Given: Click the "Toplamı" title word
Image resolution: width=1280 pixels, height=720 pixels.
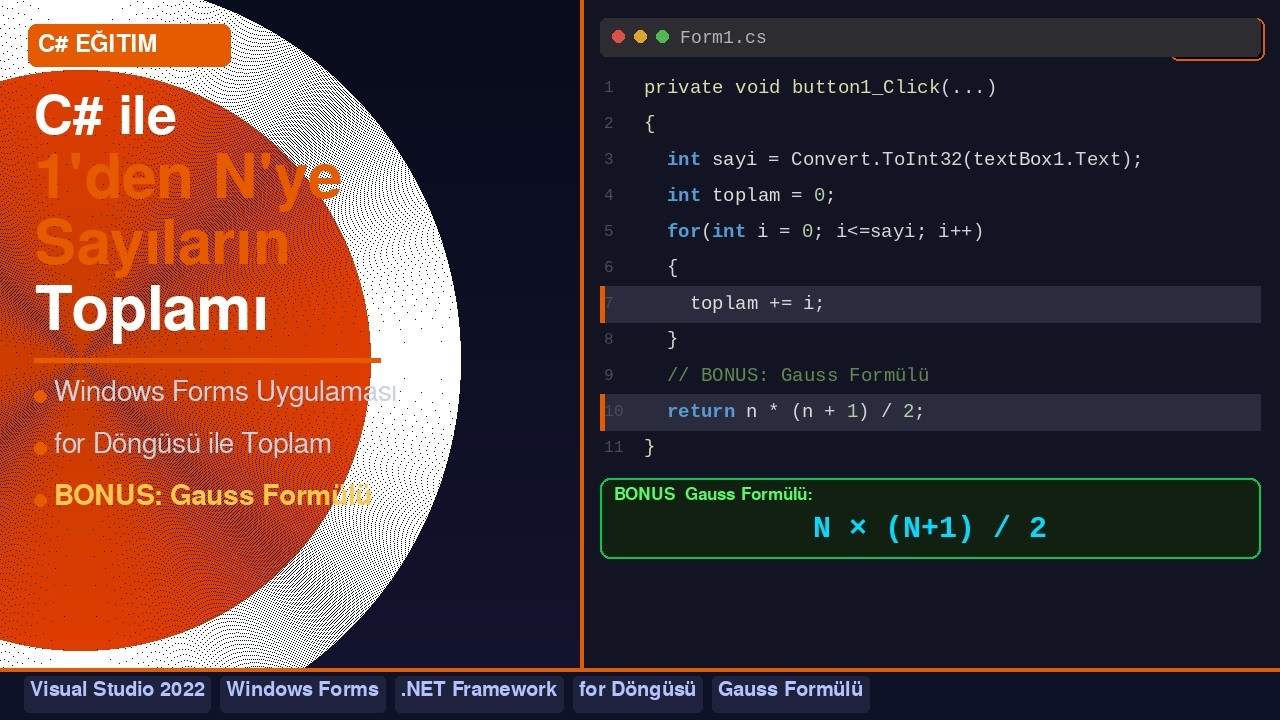Looking at the screenshot, I should pyautogui.click(x=151, y=309).
